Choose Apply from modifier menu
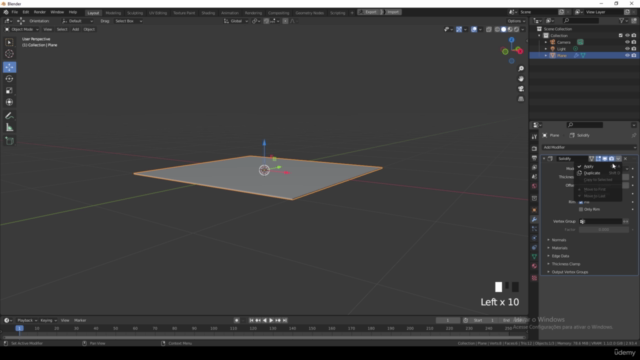 point(598,167)
